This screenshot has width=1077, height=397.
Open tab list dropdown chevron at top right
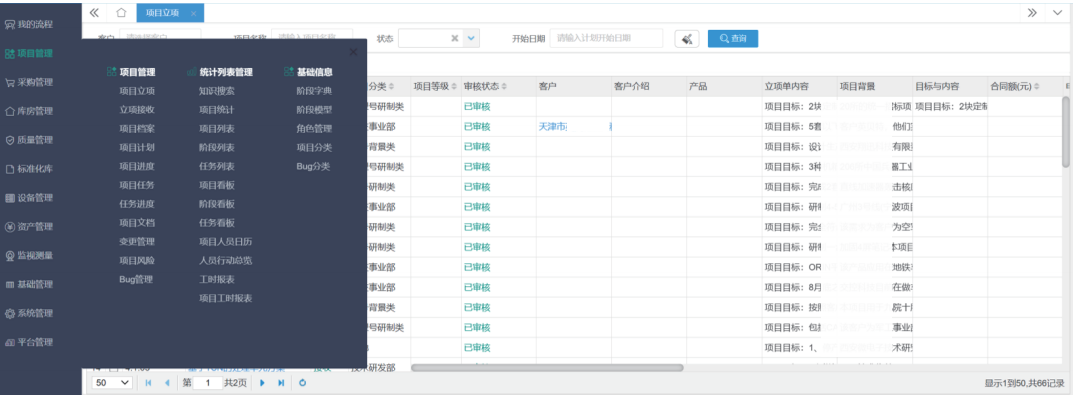(x=1057, y=12)
